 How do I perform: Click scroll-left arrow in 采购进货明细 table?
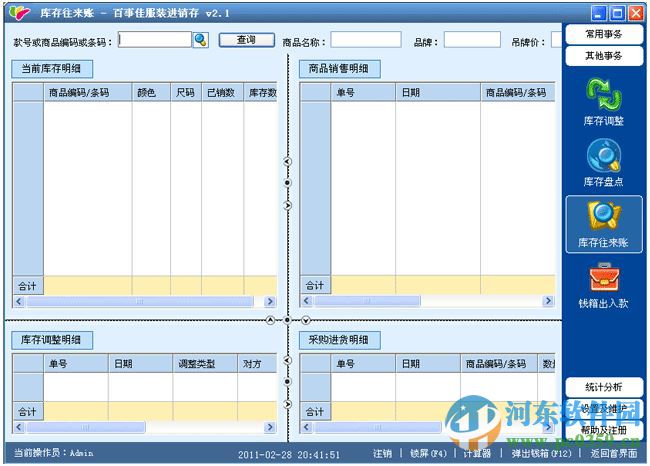307,427
